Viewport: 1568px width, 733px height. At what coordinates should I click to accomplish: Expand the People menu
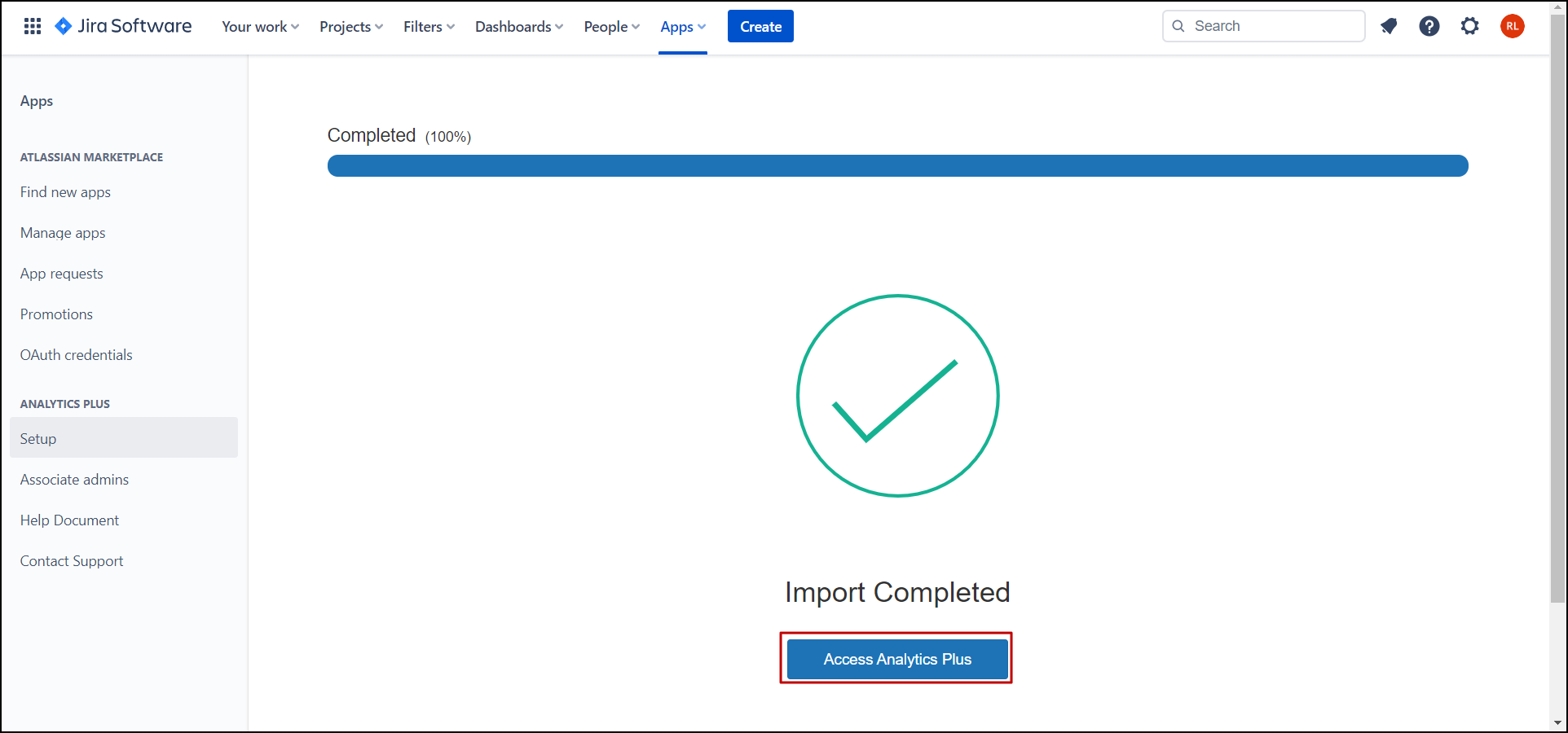click(611, 27)
